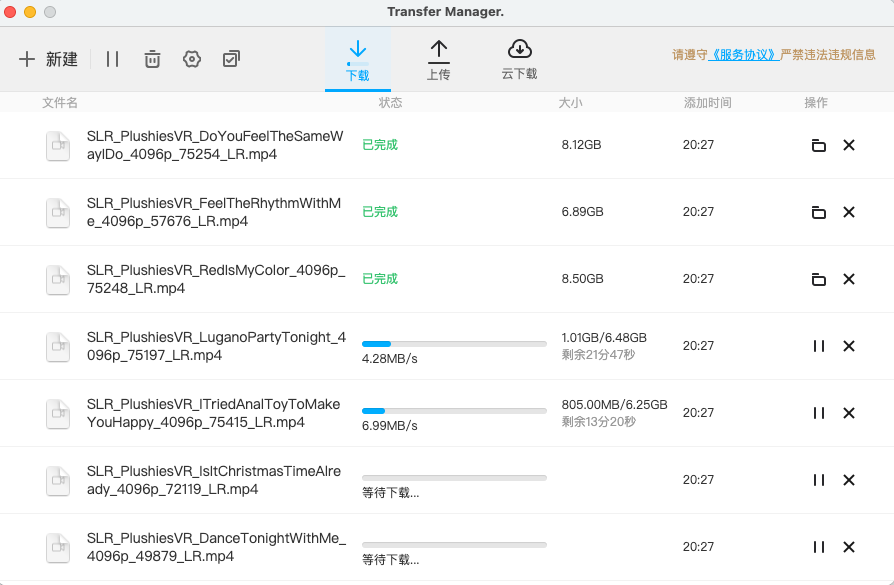The height and width of the screenshot is (585, 894).
Task: Click video file icon for IsItChristmasTimeAlready
Action: [x=58, y=481]
